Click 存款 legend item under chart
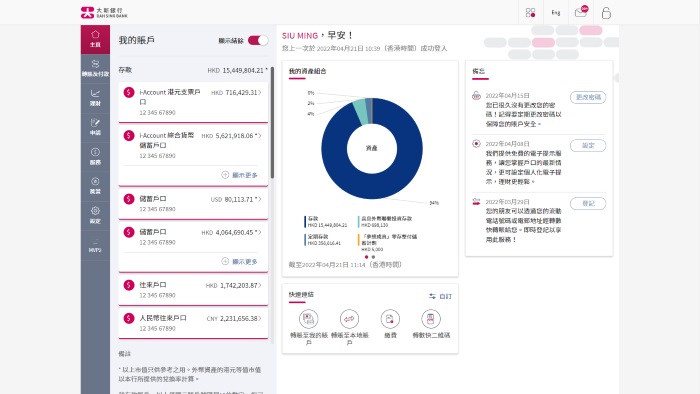Viewport: 700px width, 394px height. click(326, 222)
